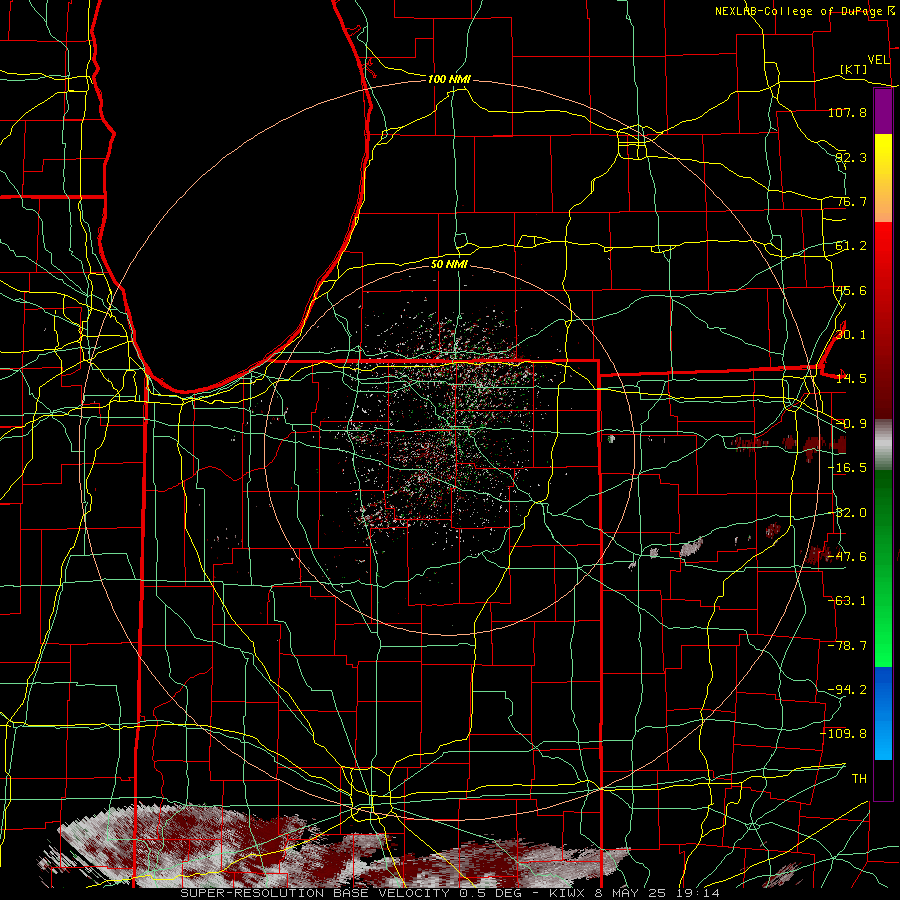Click the 30.1 velocity scale value

click(851, 335)
